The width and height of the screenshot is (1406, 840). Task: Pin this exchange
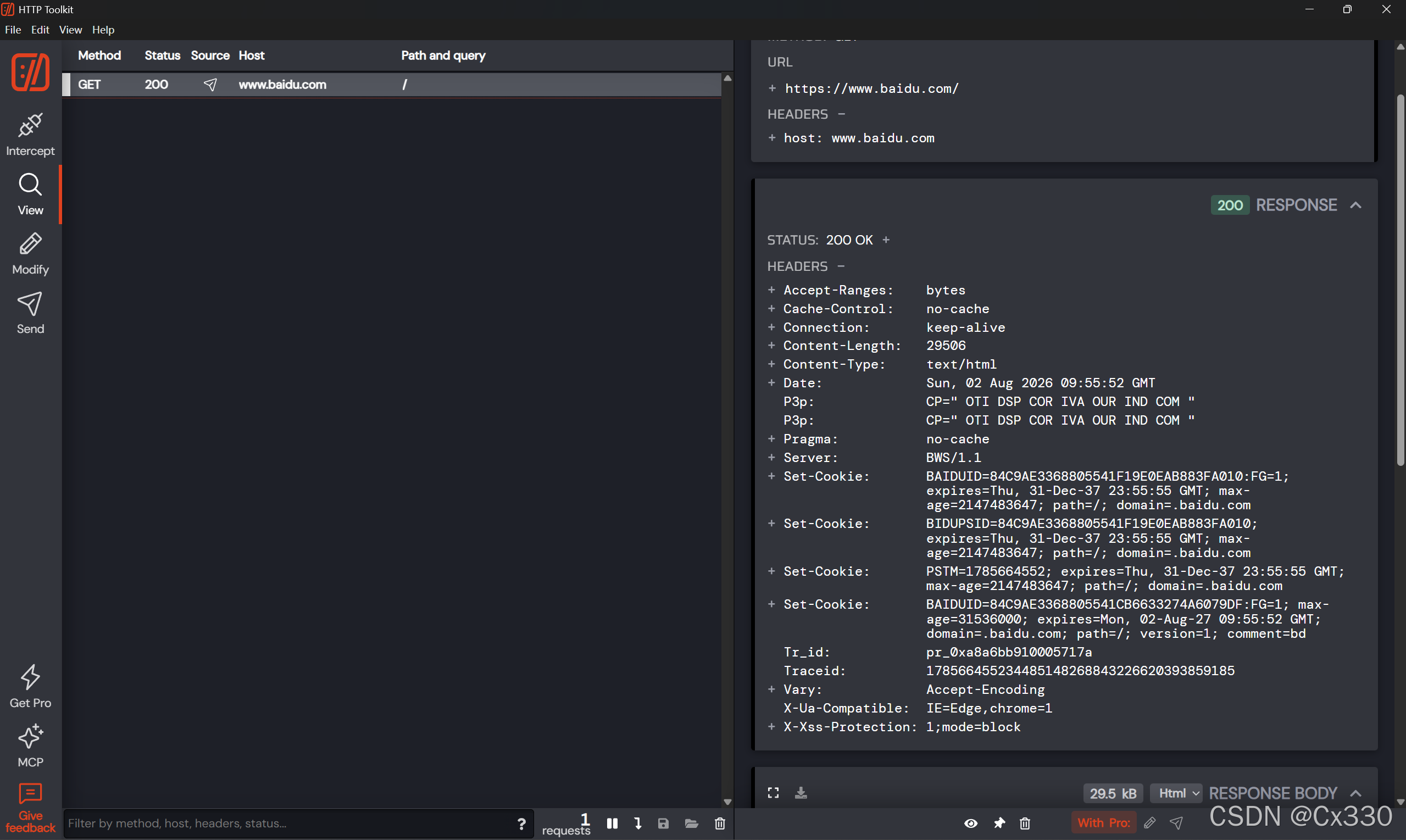pyautogui.click(x=999, y=824)
